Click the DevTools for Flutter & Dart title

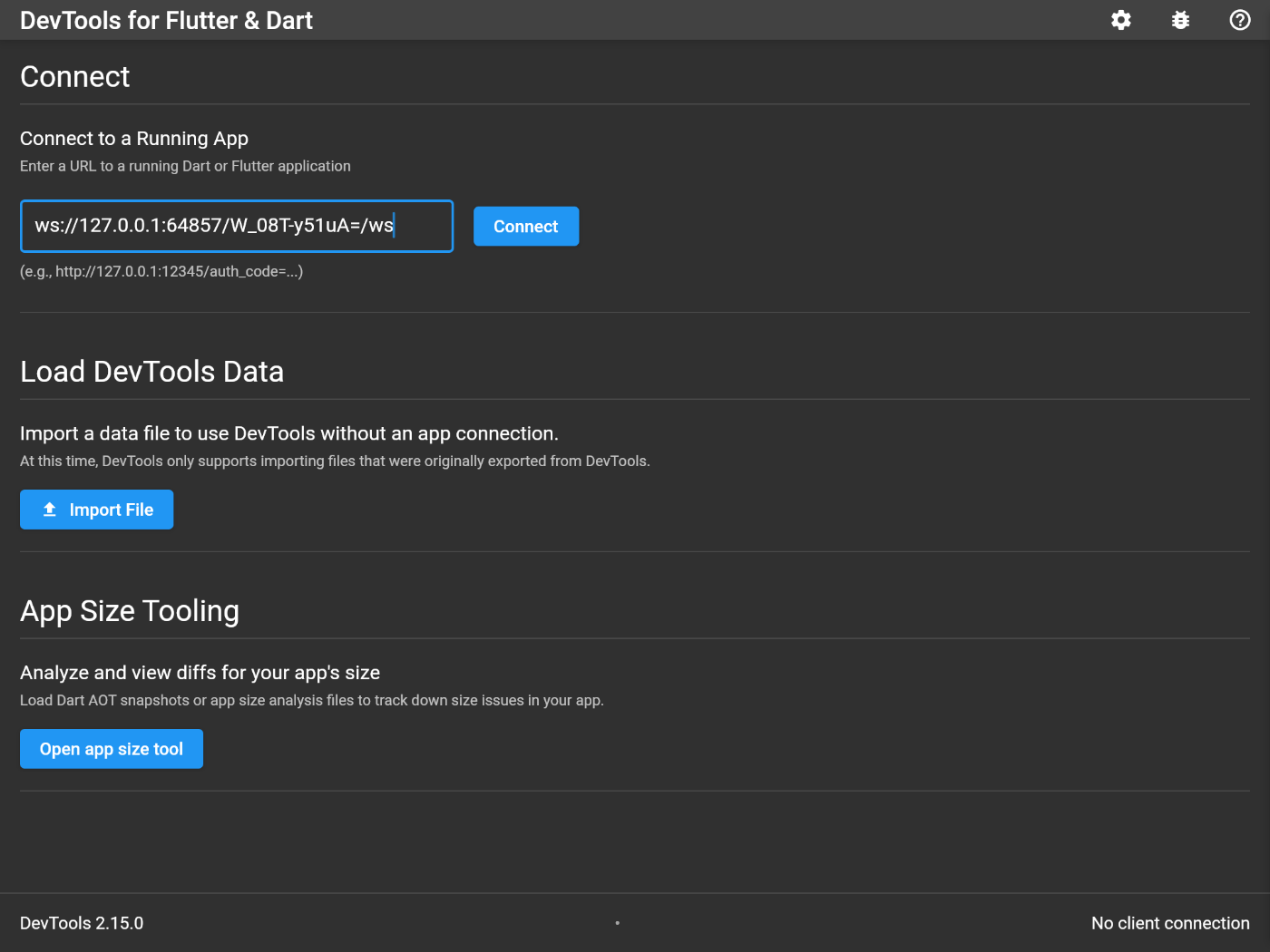(166, 20)
